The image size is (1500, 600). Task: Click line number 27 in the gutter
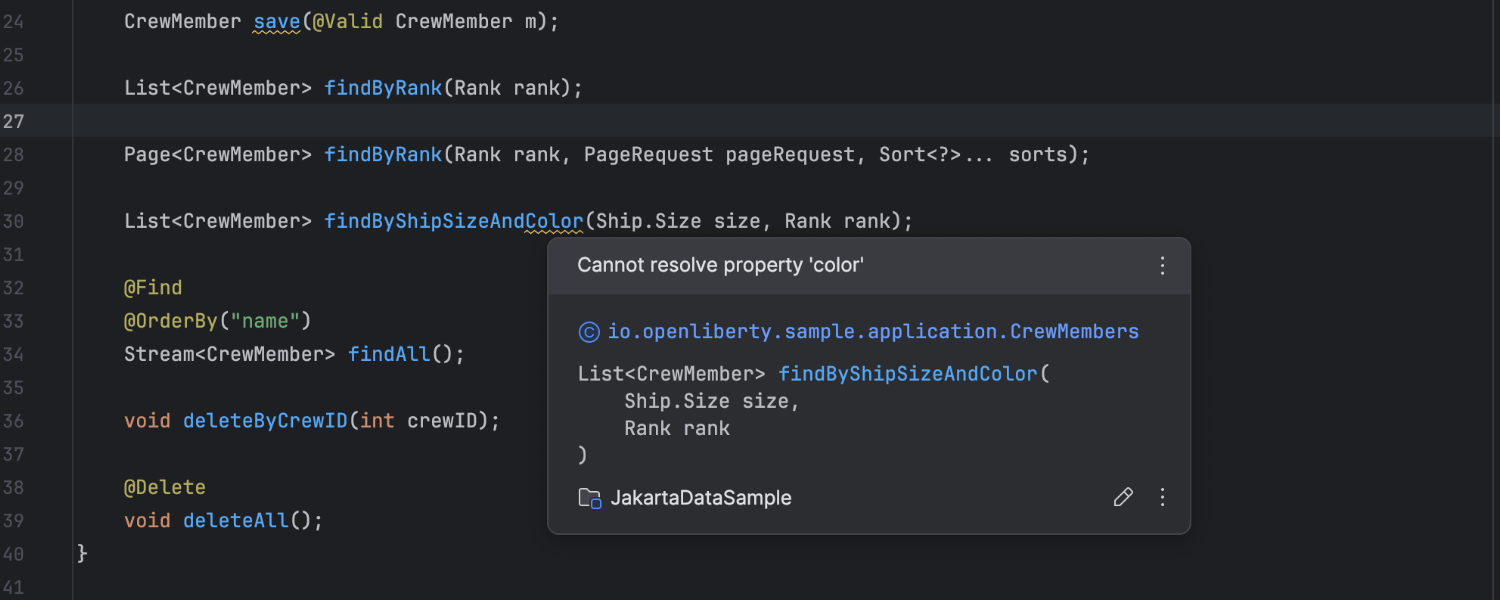pyautogui.click(x=14, y=122)
